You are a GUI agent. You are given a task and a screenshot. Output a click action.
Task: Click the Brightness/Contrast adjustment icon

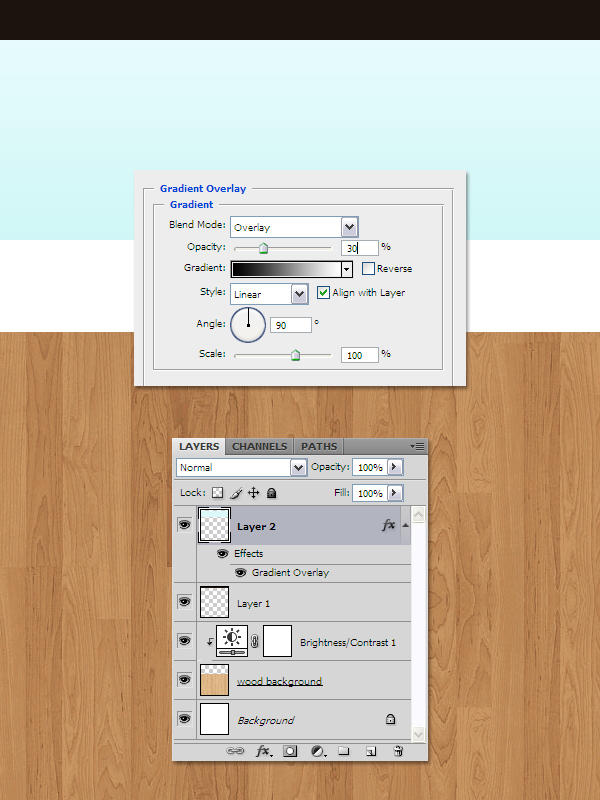point(232,641)
